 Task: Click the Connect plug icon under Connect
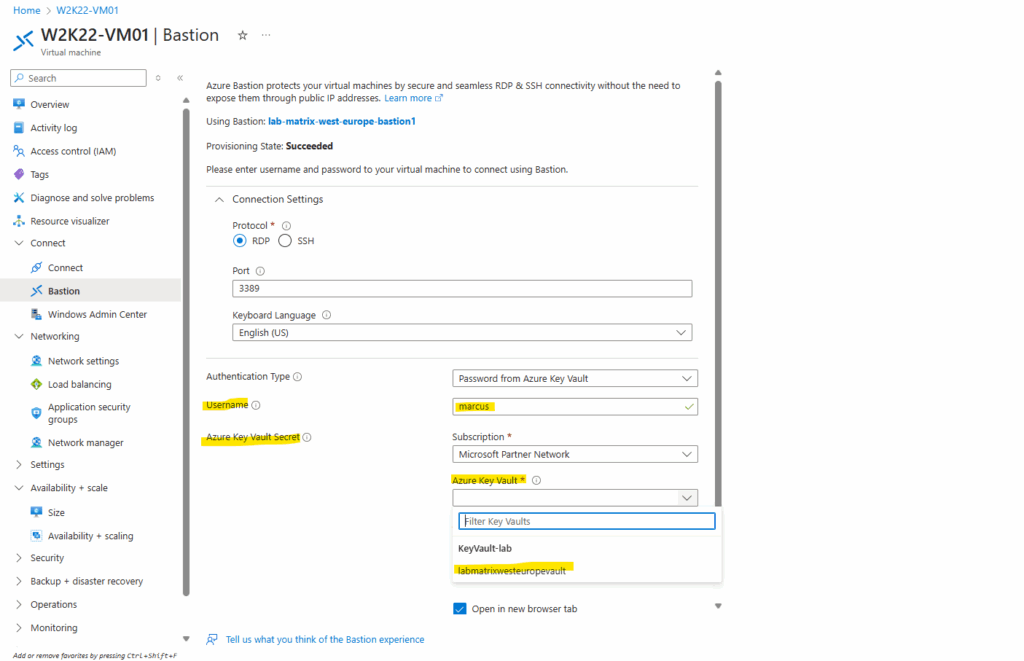point(37,267)
